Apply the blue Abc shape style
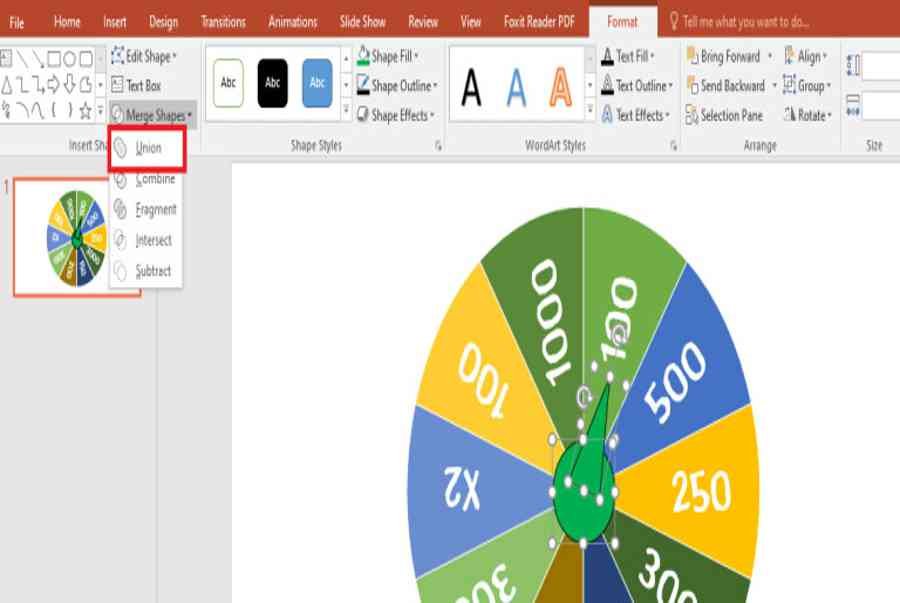Screen dimensions: 900x603 [317, 83]
